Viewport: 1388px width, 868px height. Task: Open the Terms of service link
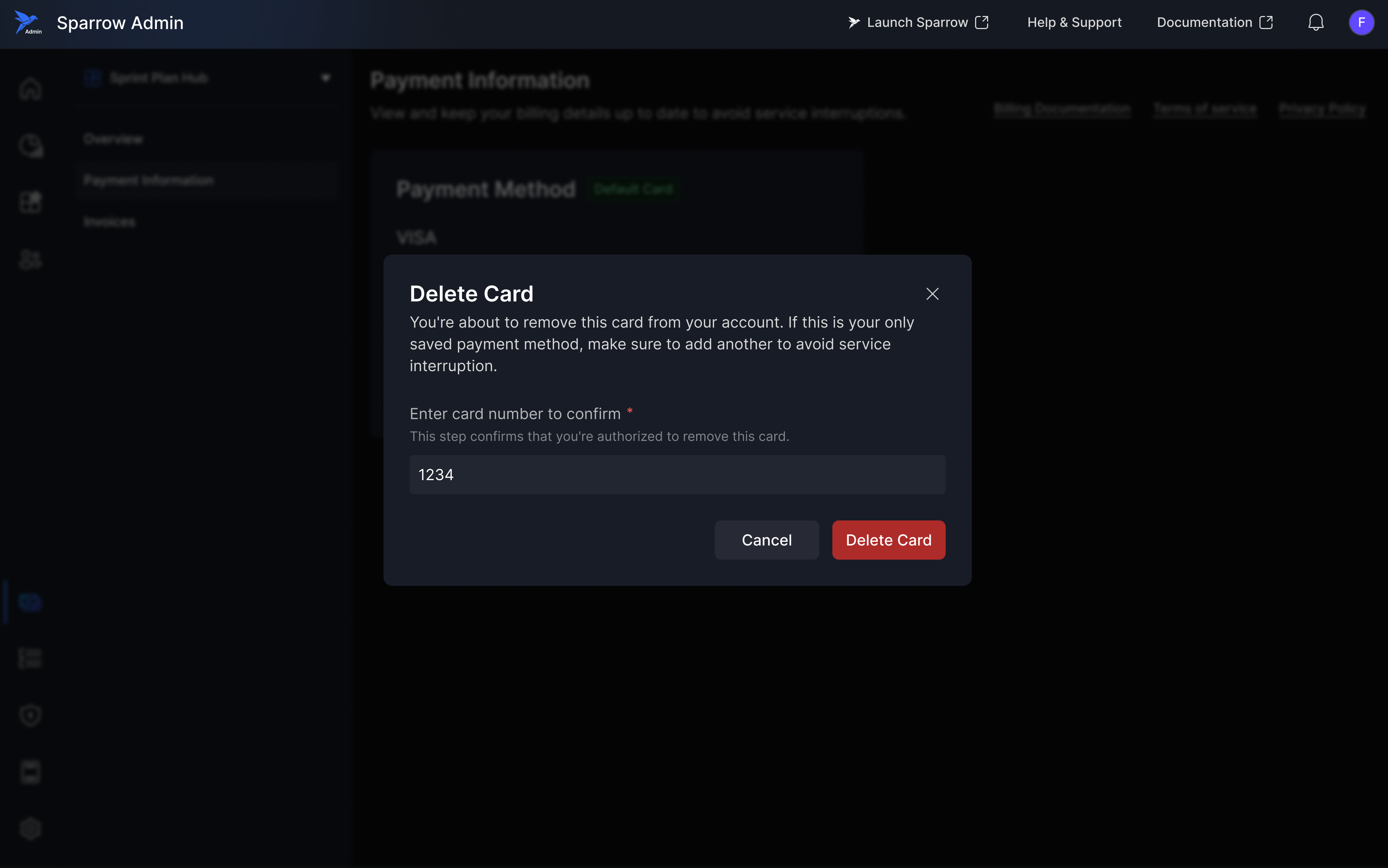tap(1204, 109)
